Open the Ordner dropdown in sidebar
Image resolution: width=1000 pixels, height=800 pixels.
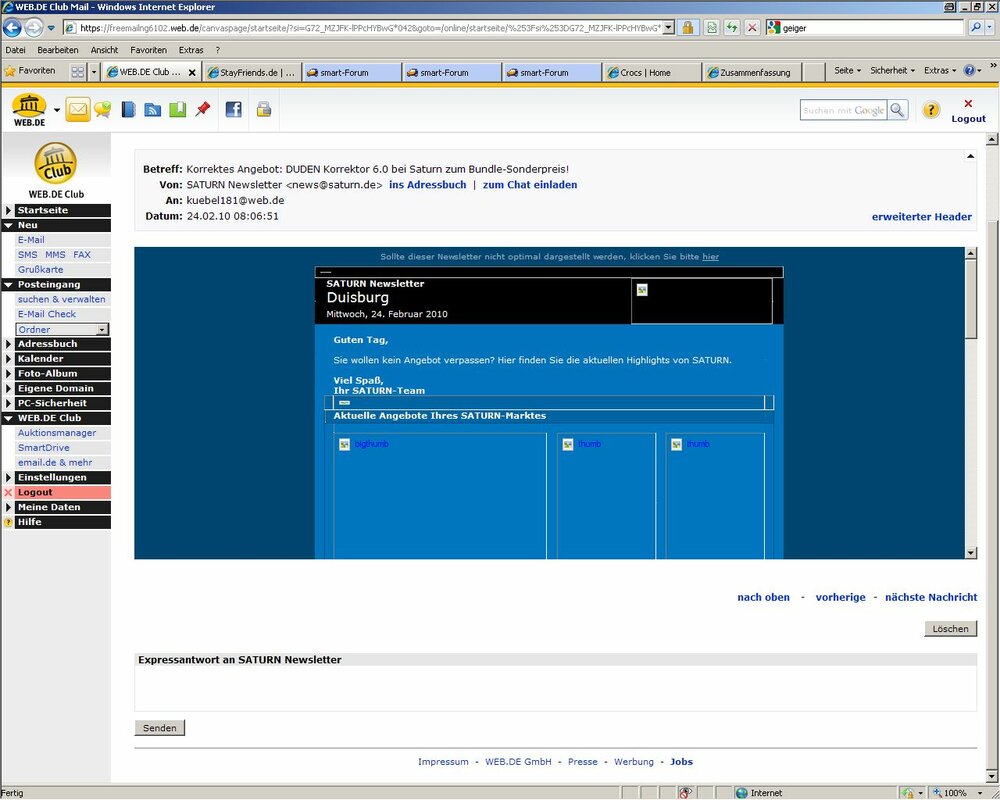[x=62, y=329]
